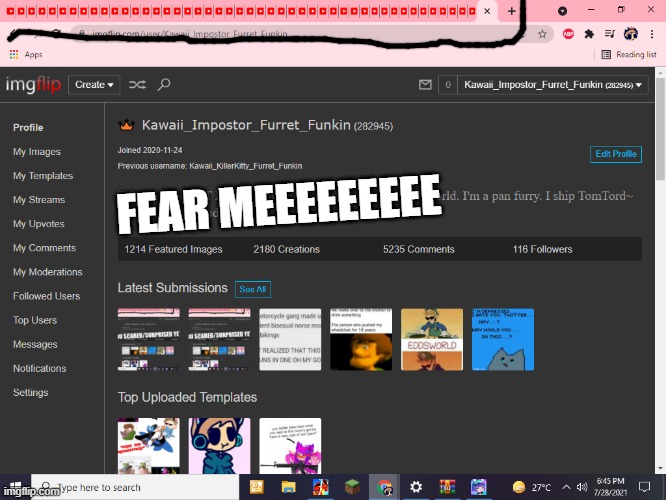
Task: Click the 1214 Featured Images stat
Action: pyautogui.click(x=173, y=249)
